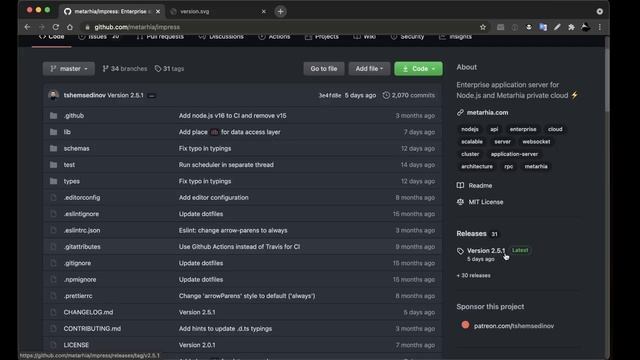640x360 pixels.
Task: Open Version 2.5.1 latest release
Action: pos(486,251)
